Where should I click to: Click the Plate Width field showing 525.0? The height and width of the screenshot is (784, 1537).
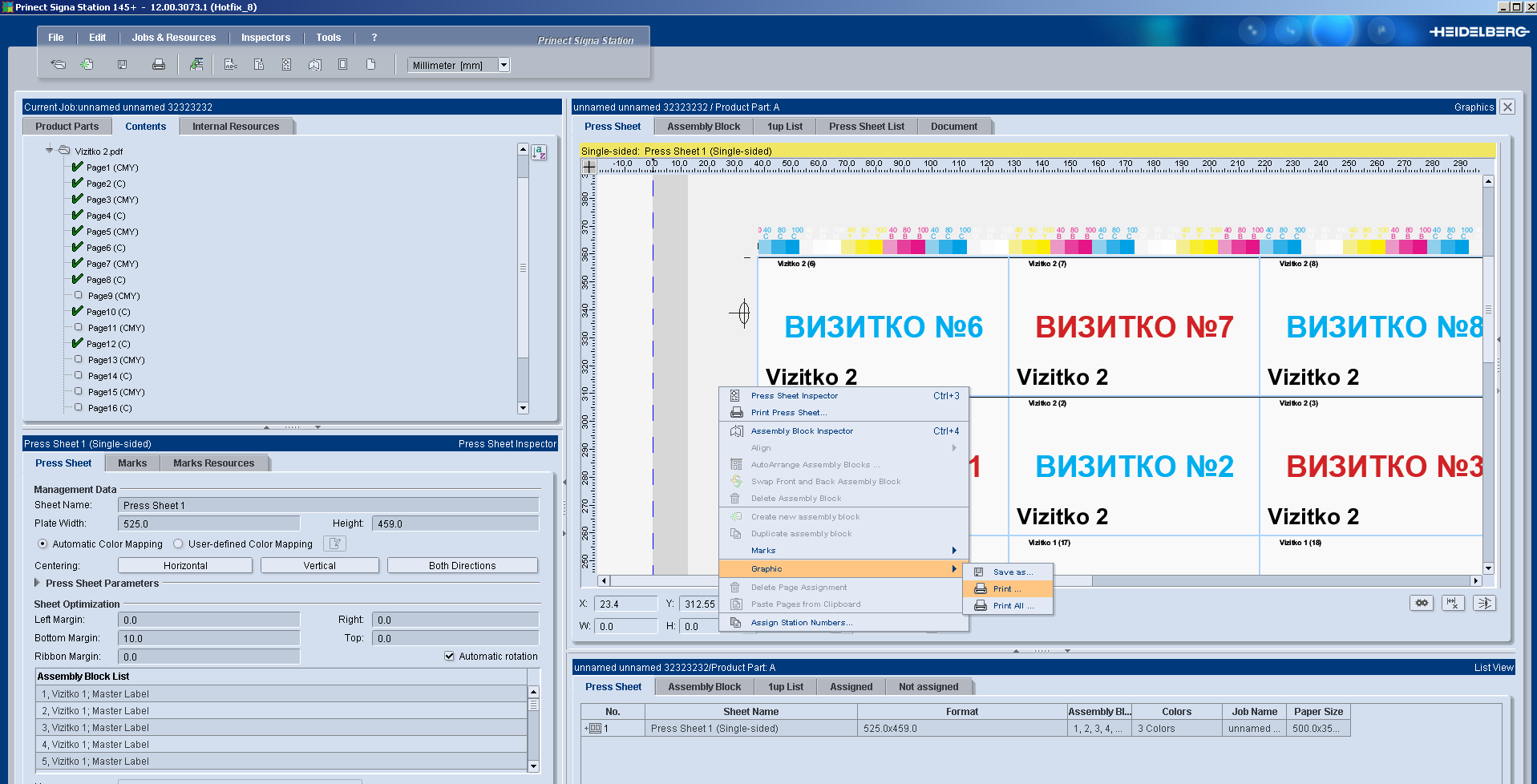tap(209, 523)
